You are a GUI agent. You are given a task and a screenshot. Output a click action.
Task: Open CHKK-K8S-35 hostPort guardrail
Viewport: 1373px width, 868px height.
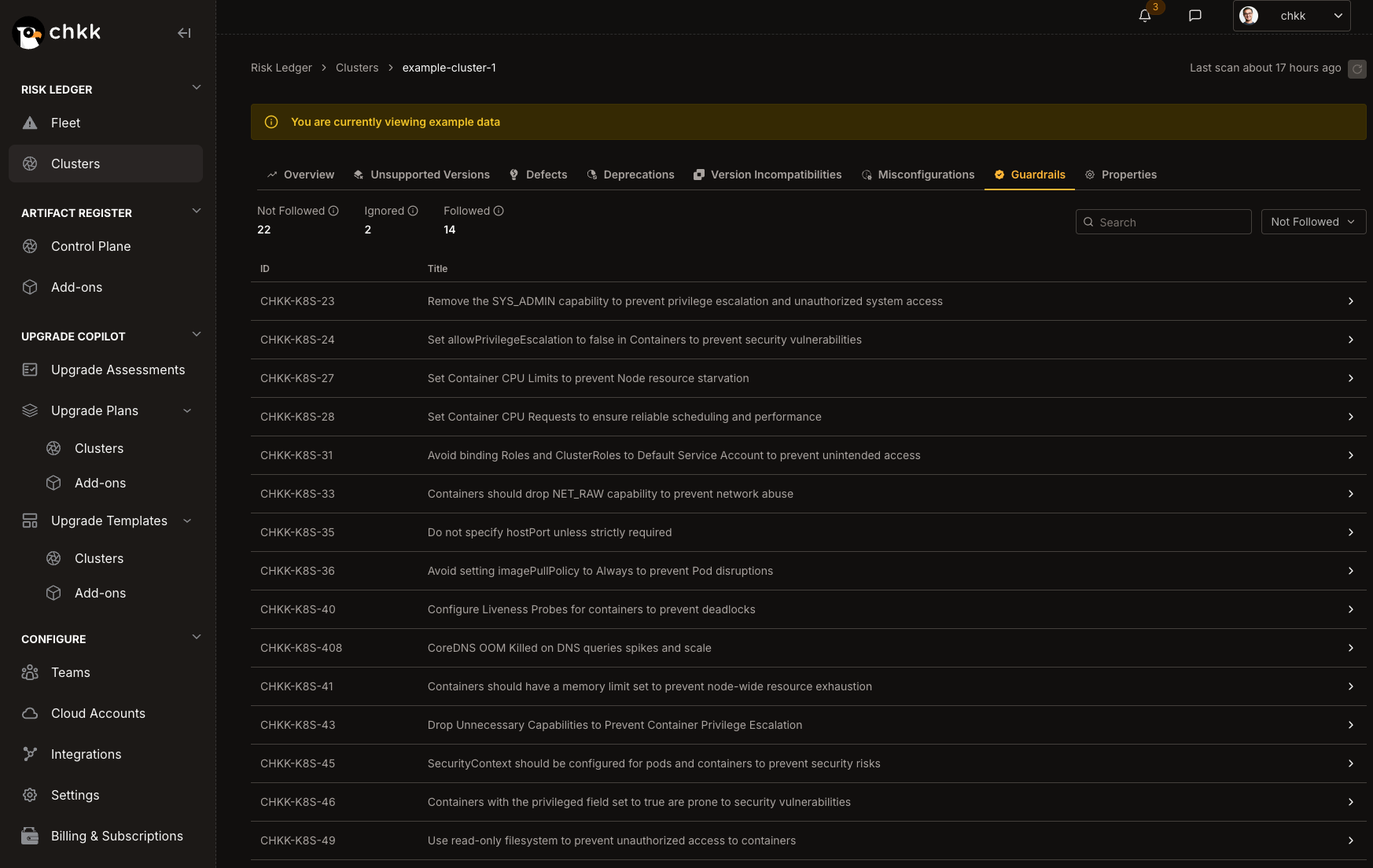(808, 532)
